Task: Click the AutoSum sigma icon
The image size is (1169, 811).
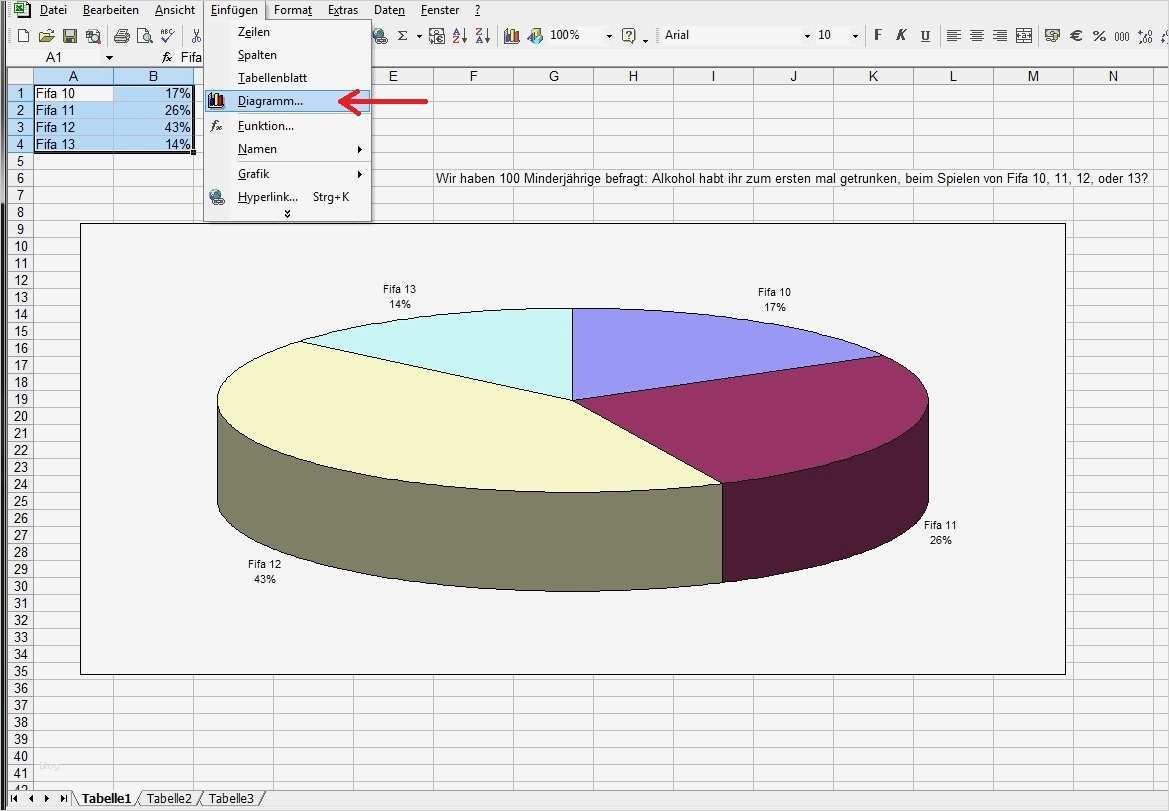Action: pos(403,36)
